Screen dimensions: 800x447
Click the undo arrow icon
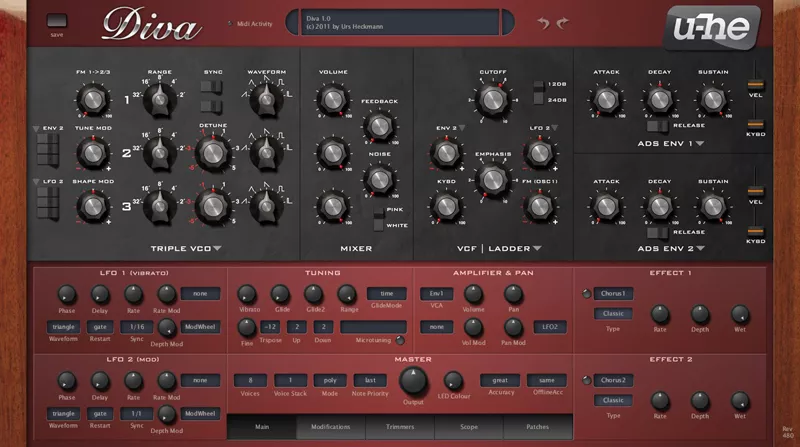(544, 22)
